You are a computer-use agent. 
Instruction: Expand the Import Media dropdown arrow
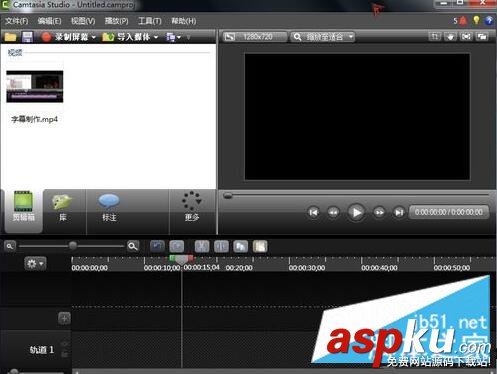[x=156, y=37]
